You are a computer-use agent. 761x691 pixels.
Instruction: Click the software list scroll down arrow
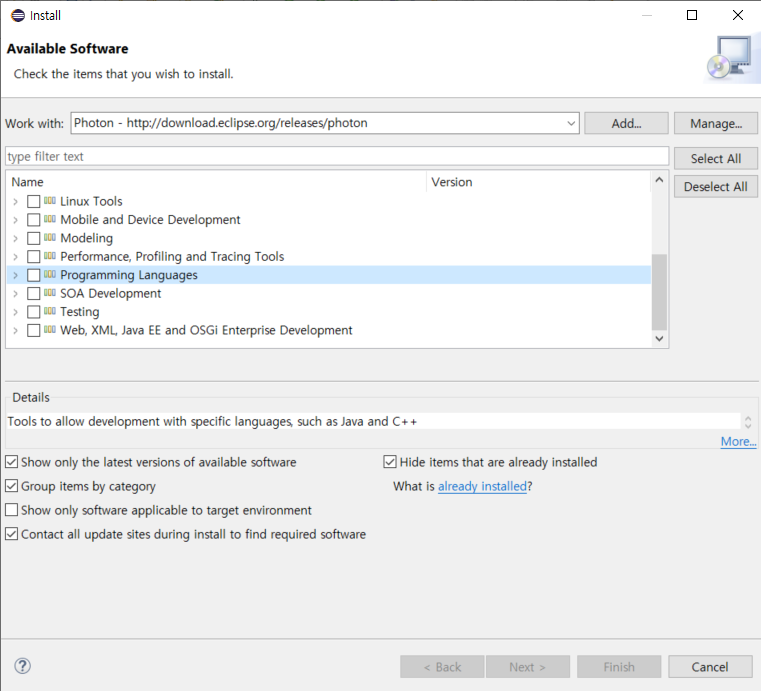pyautogui.click(x=659, y=338)
